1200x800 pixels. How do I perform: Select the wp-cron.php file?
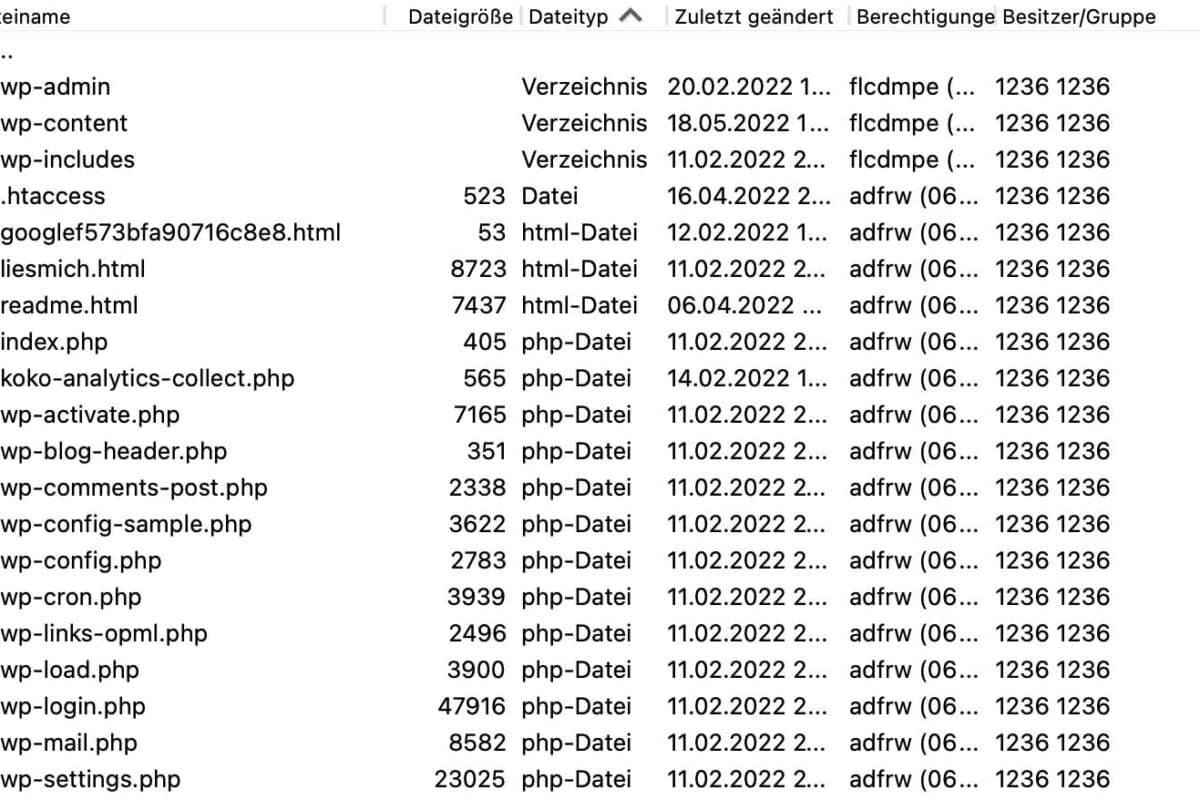point(71,597)
